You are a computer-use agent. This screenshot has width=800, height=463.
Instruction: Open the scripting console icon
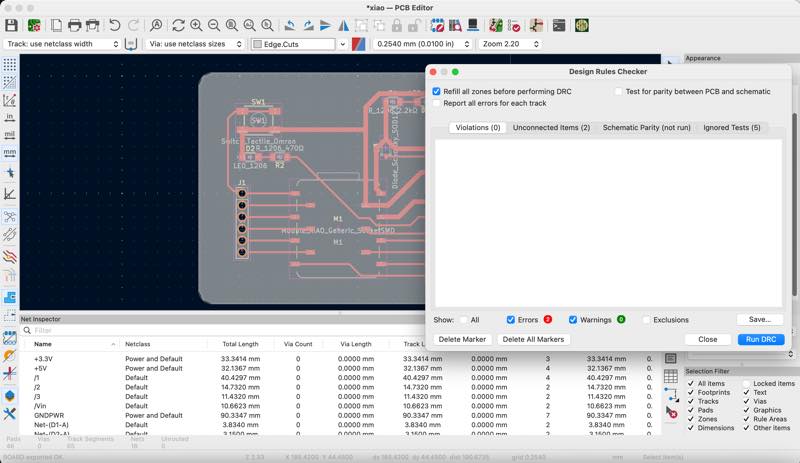pyautogui.click(x=559, y=25)
